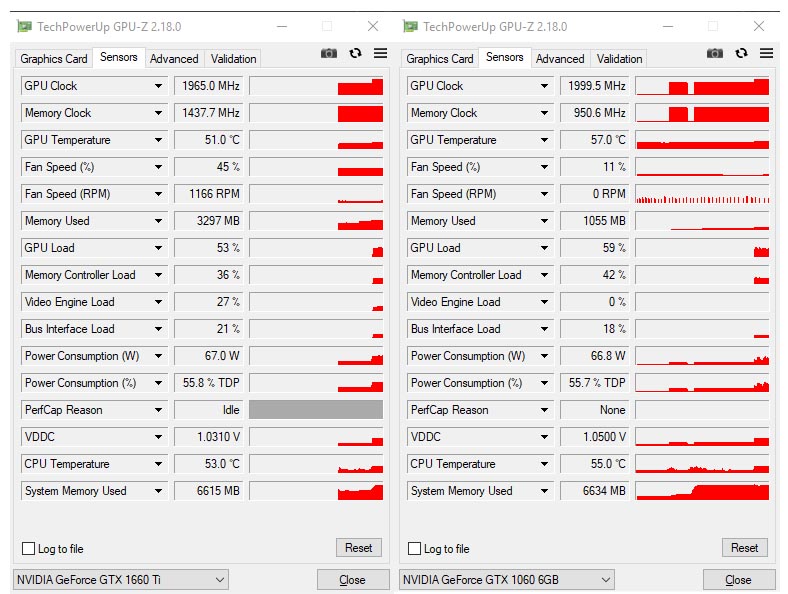Switch to the Advanced tab in the right window
This screenshot has height=594, width=788.
click(x=560, y=59)
